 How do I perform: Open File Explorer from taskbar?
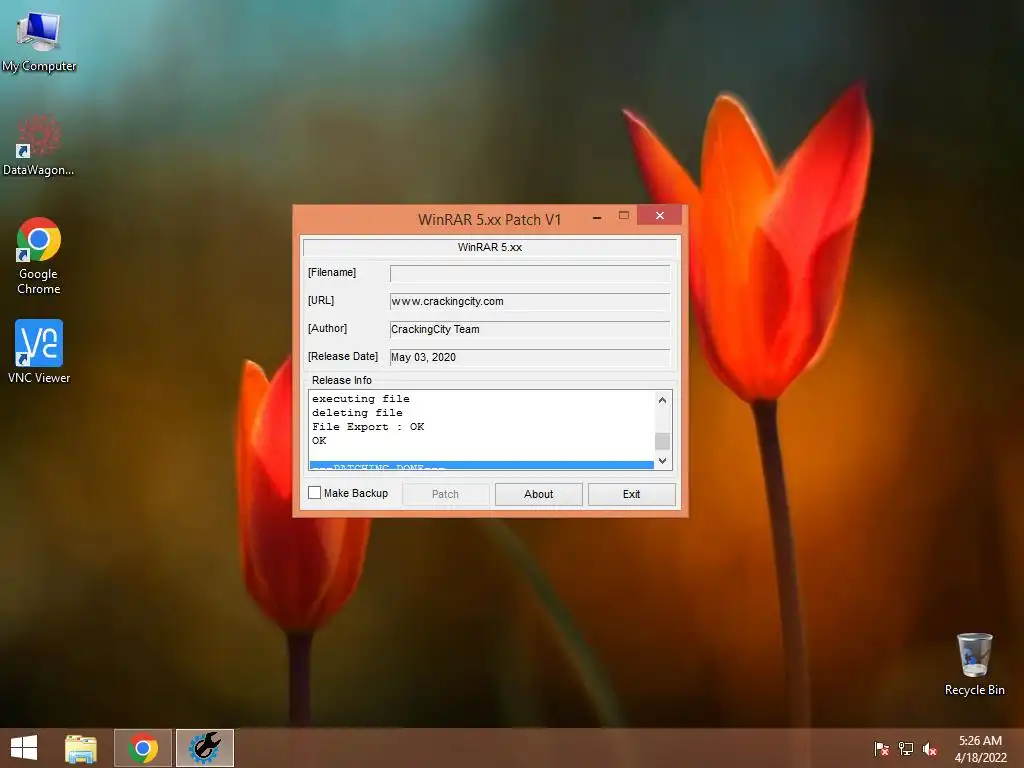click(x=81, y=748)
